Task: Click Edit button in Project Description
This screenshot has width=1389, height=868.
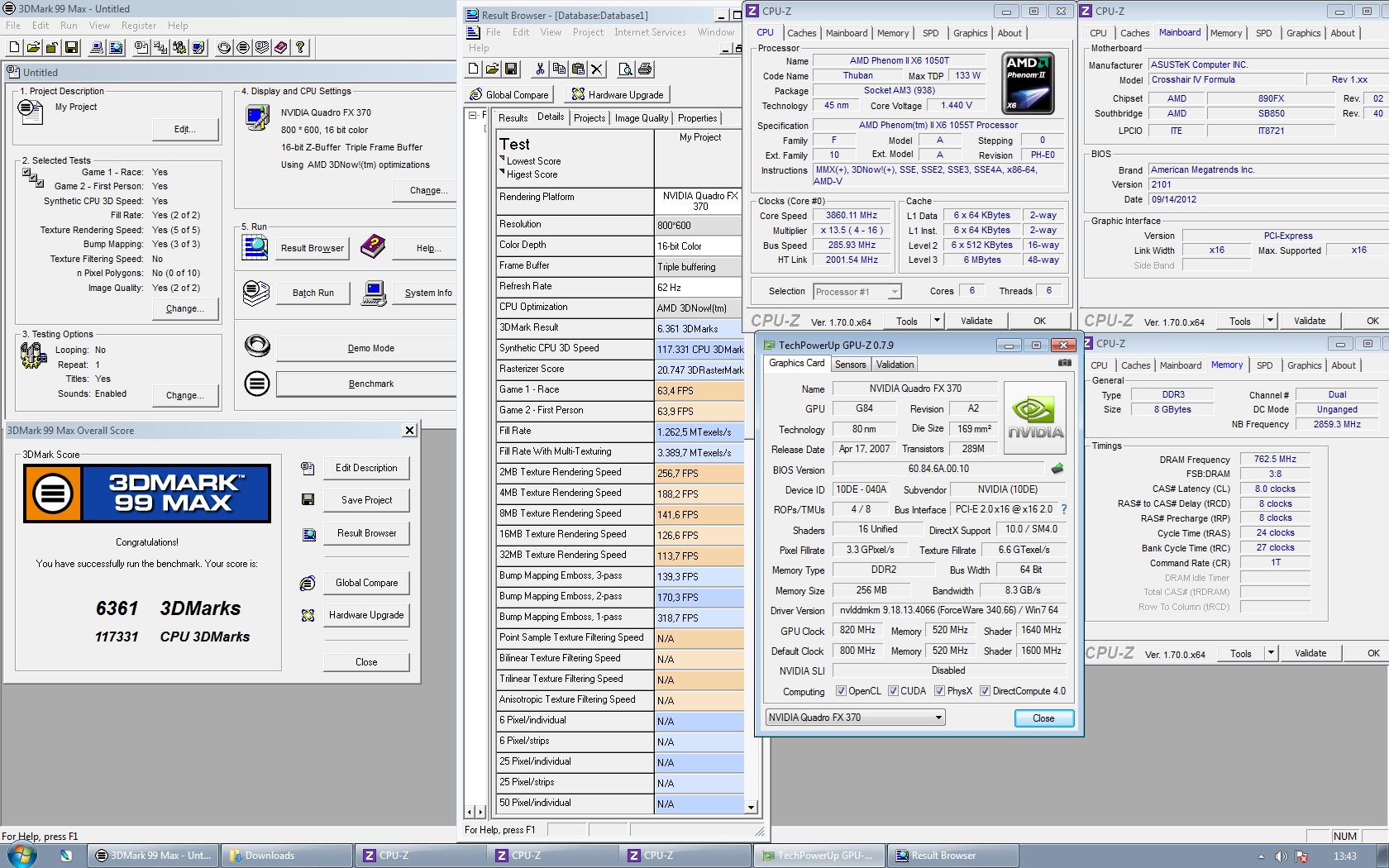Action: coord(185,129)
